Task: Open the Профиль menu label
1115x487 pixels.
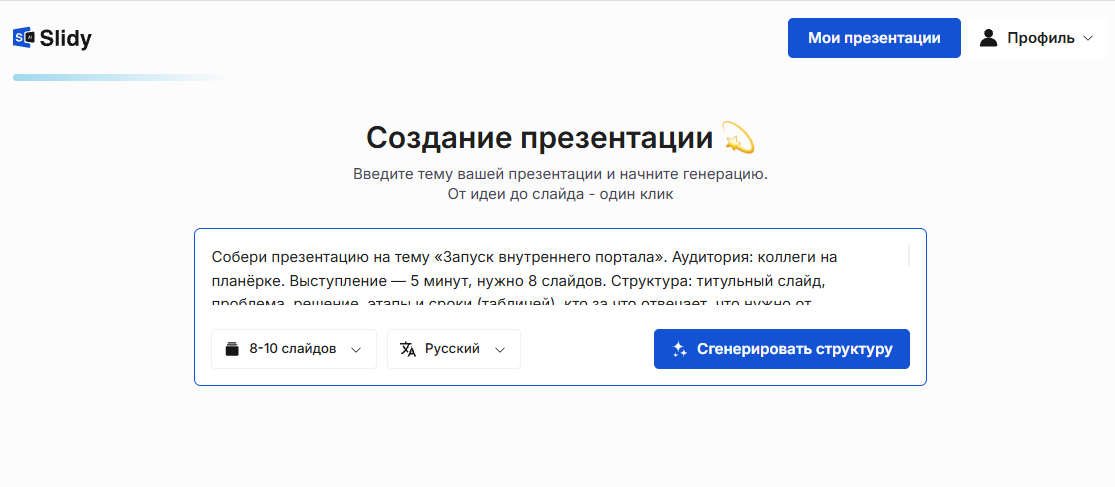Action: (x=1040, y=38)
